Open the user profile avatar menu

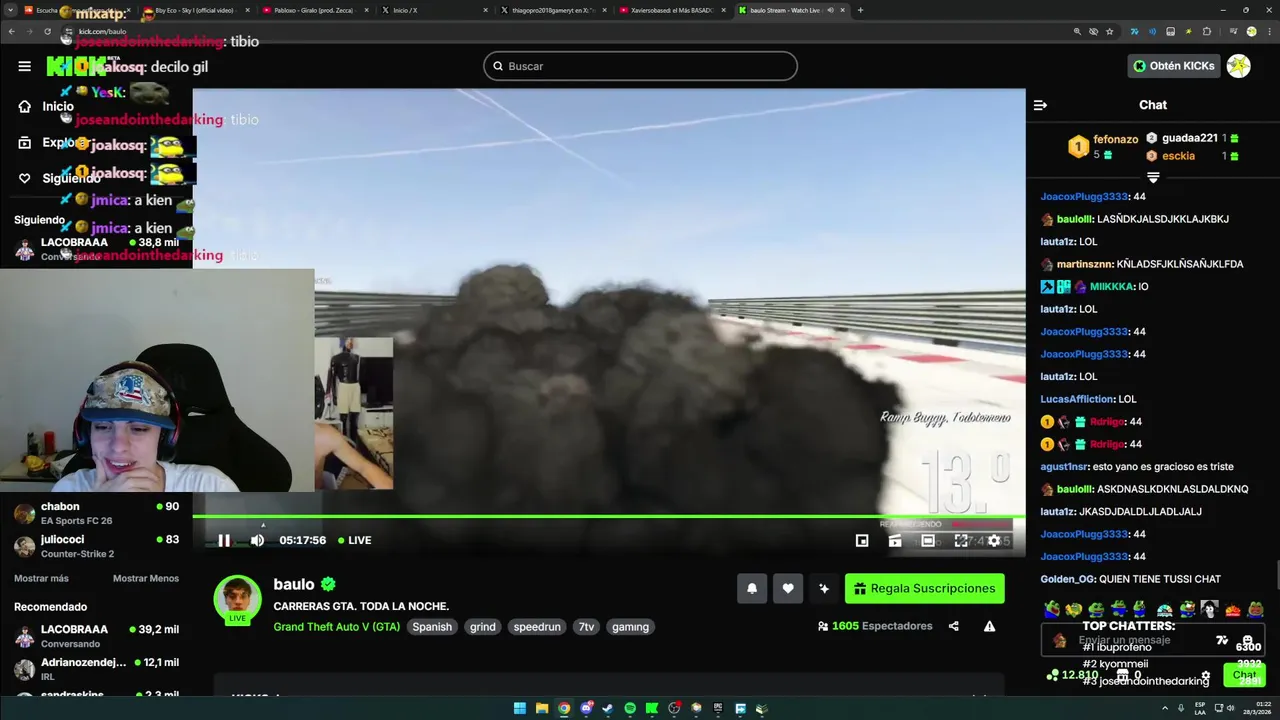tap(1239, 66)
